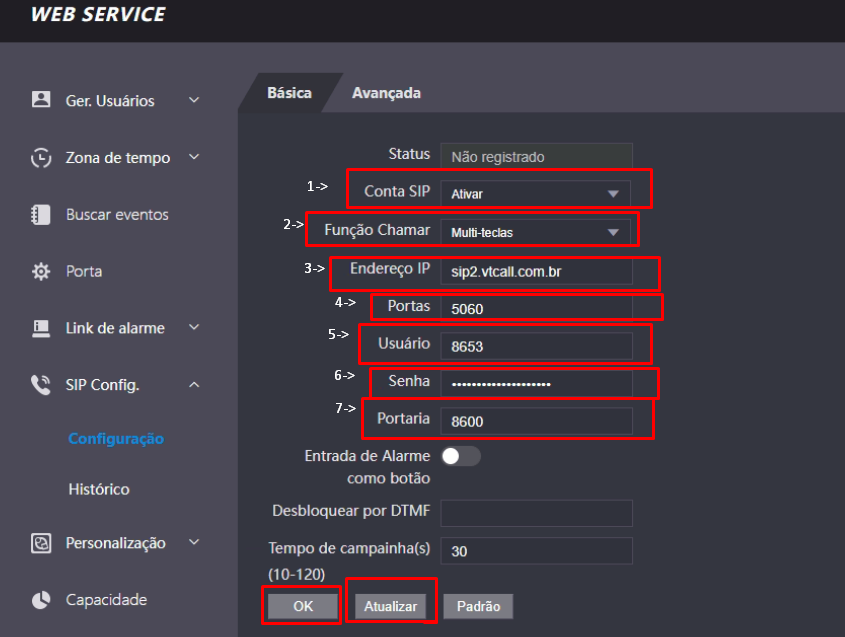Click the Link de alarme icon
This screenshot has width=845, height=637.
[x=41, y=328]
